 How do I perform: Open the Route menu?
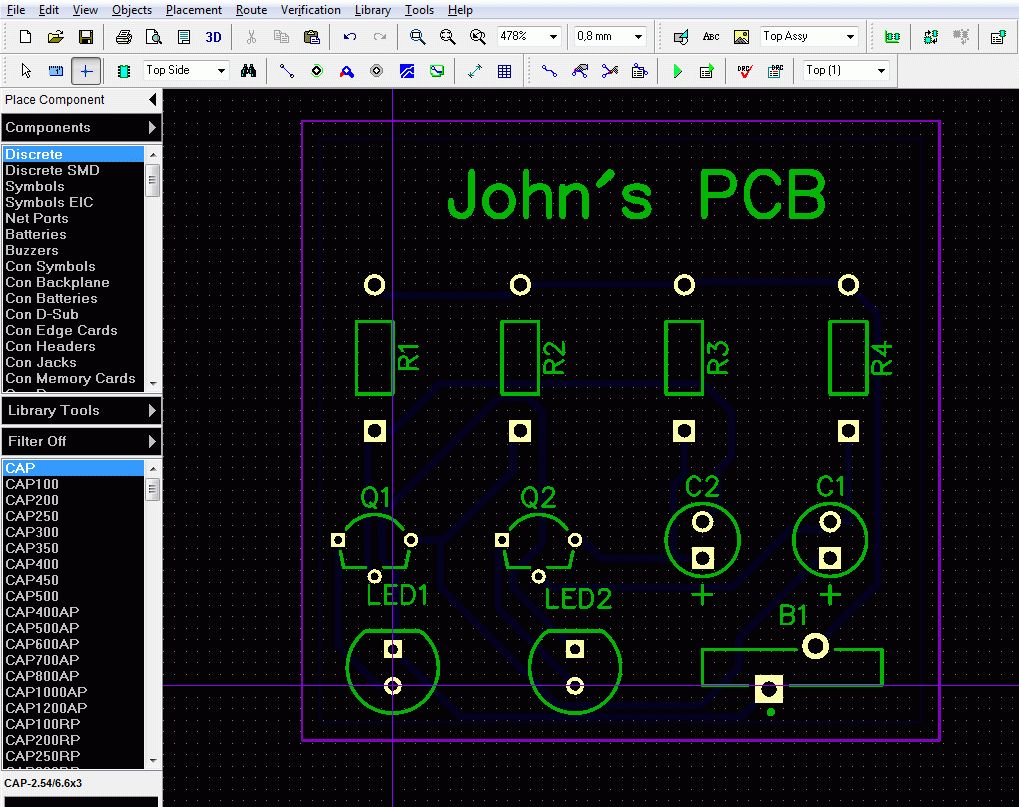tap(252, 10)
